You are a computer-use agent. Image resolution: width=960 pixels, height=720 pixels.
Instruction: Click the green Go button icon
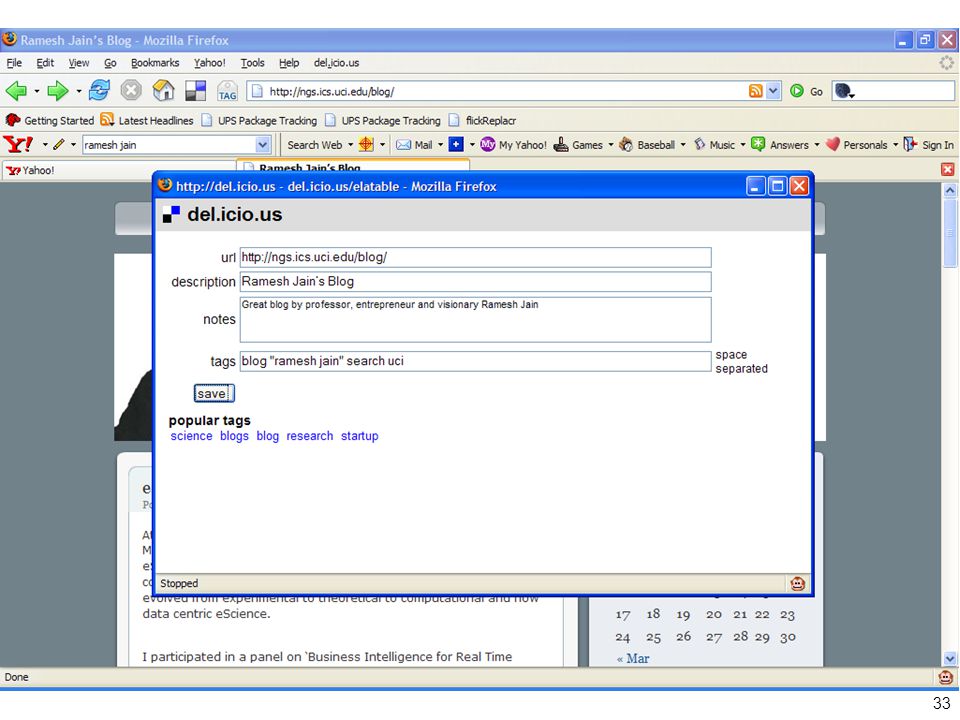point(797,91)
